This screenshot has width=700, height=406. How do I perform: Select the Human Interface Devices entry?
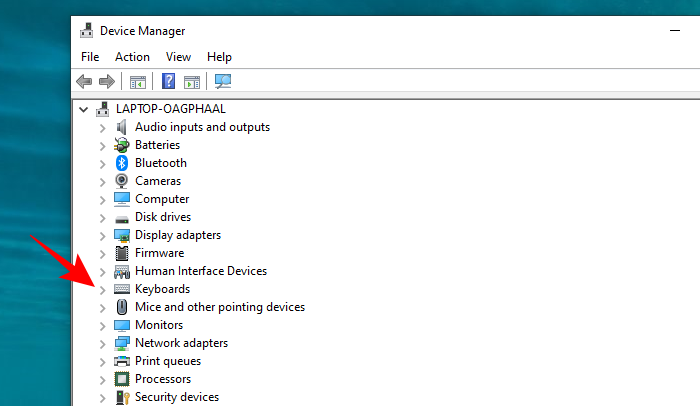pyautogui.click(x=200, y=271)
